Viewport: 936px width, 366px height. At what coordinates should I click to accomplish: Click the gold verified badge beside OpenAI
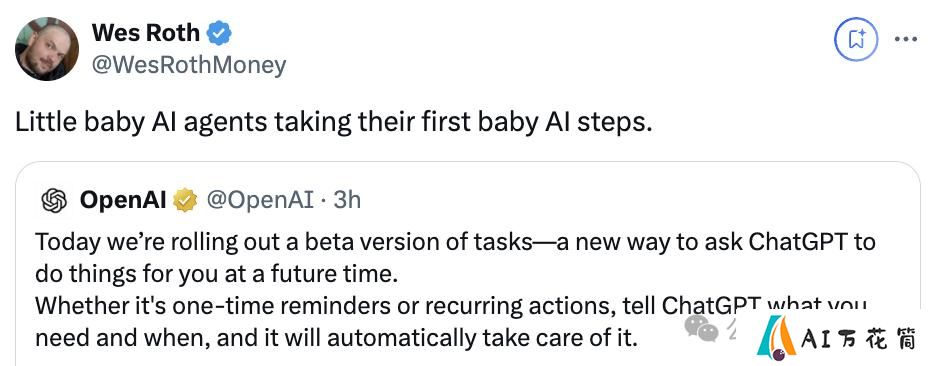[x=185, y=201]
